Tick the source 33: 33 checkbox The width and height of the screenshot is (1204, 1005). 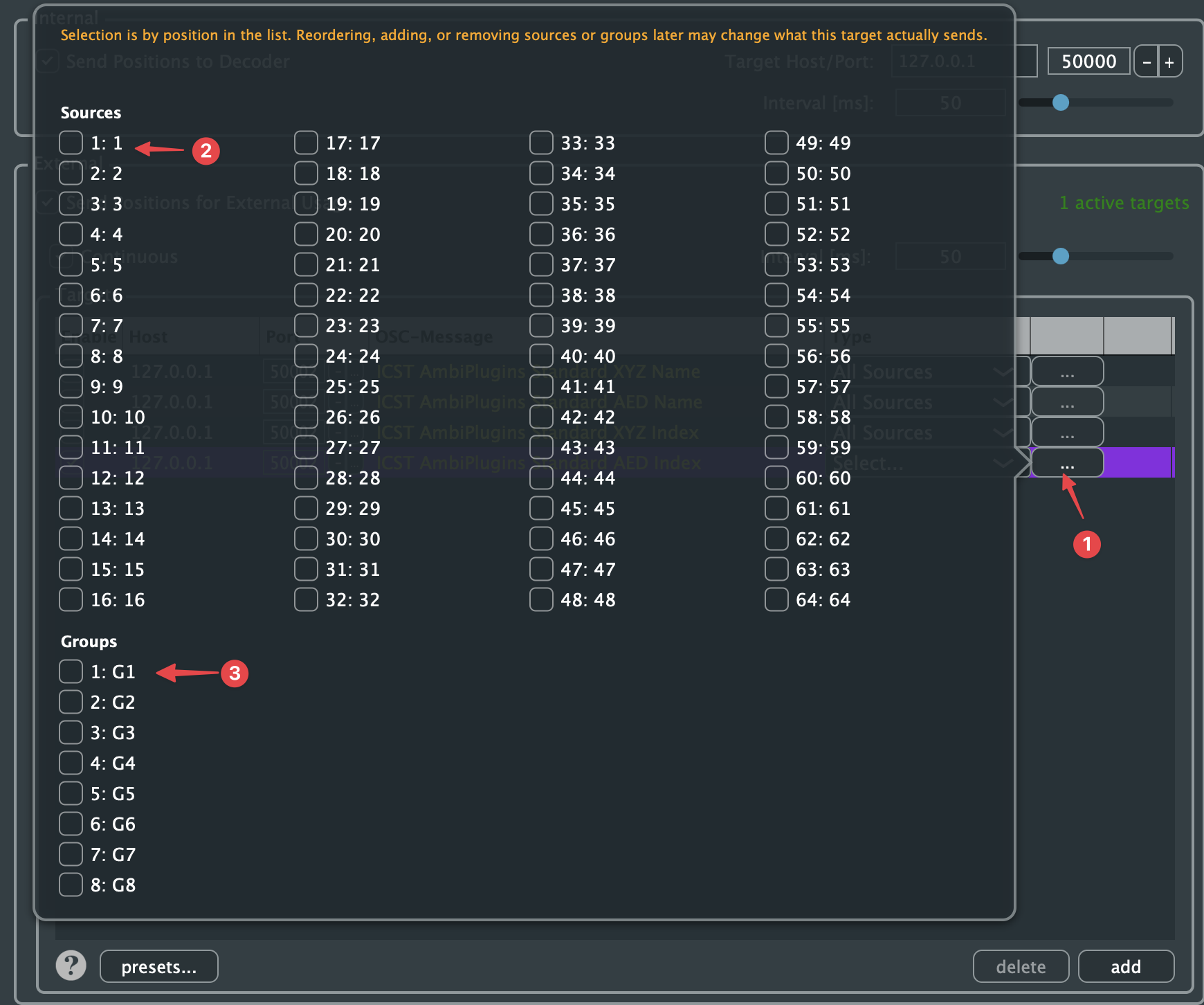(541, 143)
